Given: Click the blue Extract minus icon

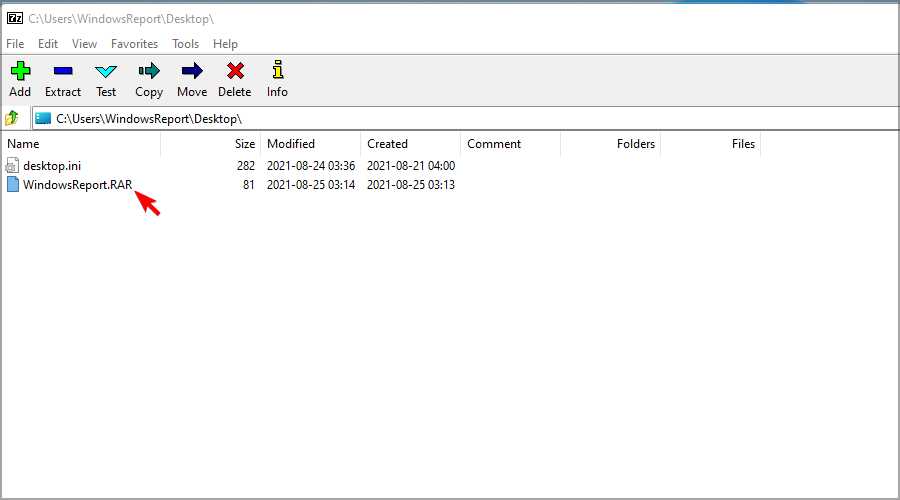Looking at the screenshot, I should [x=63, y=71].
